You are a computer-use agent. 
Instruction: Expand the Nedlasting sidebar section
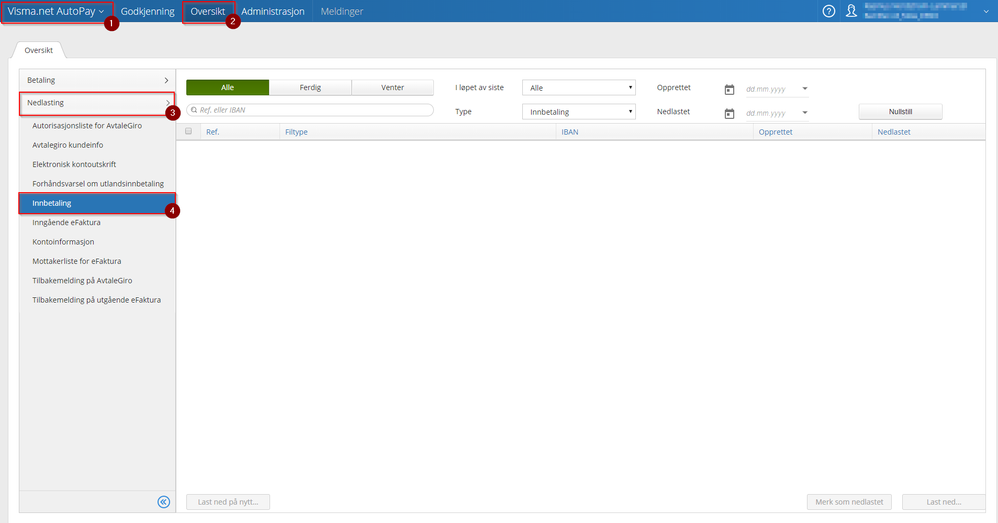point(97,103)
